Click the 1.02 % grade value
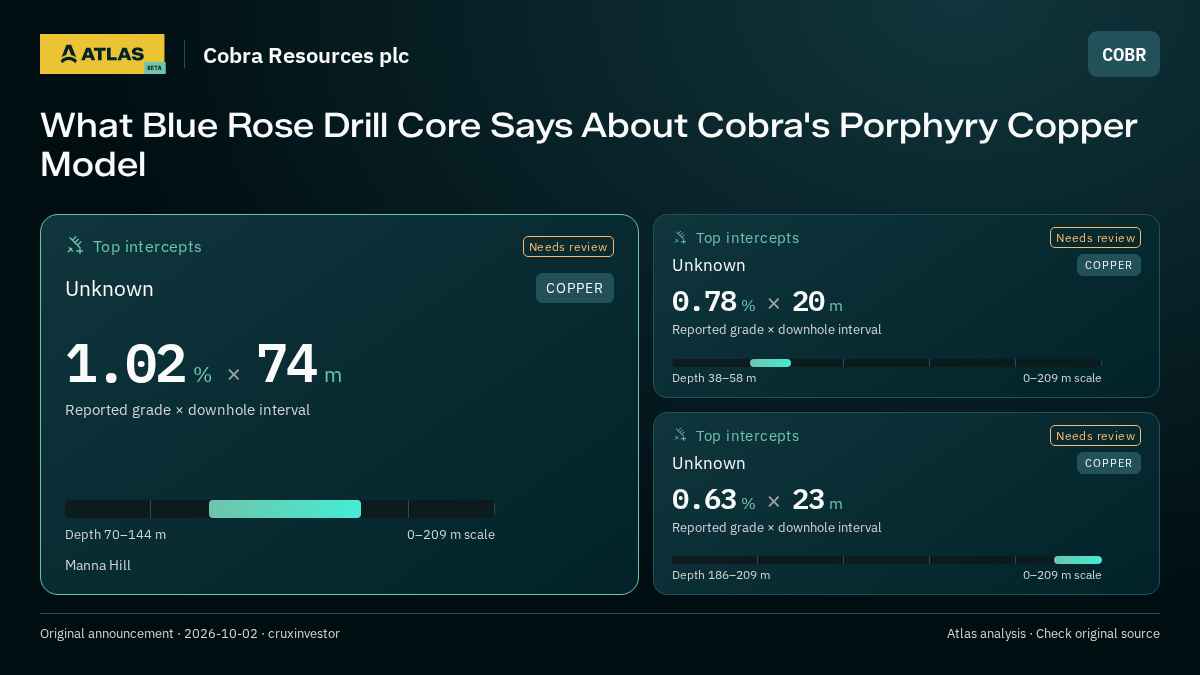The height and width of the screenshot is (675, 1200). tap(138, 365)
